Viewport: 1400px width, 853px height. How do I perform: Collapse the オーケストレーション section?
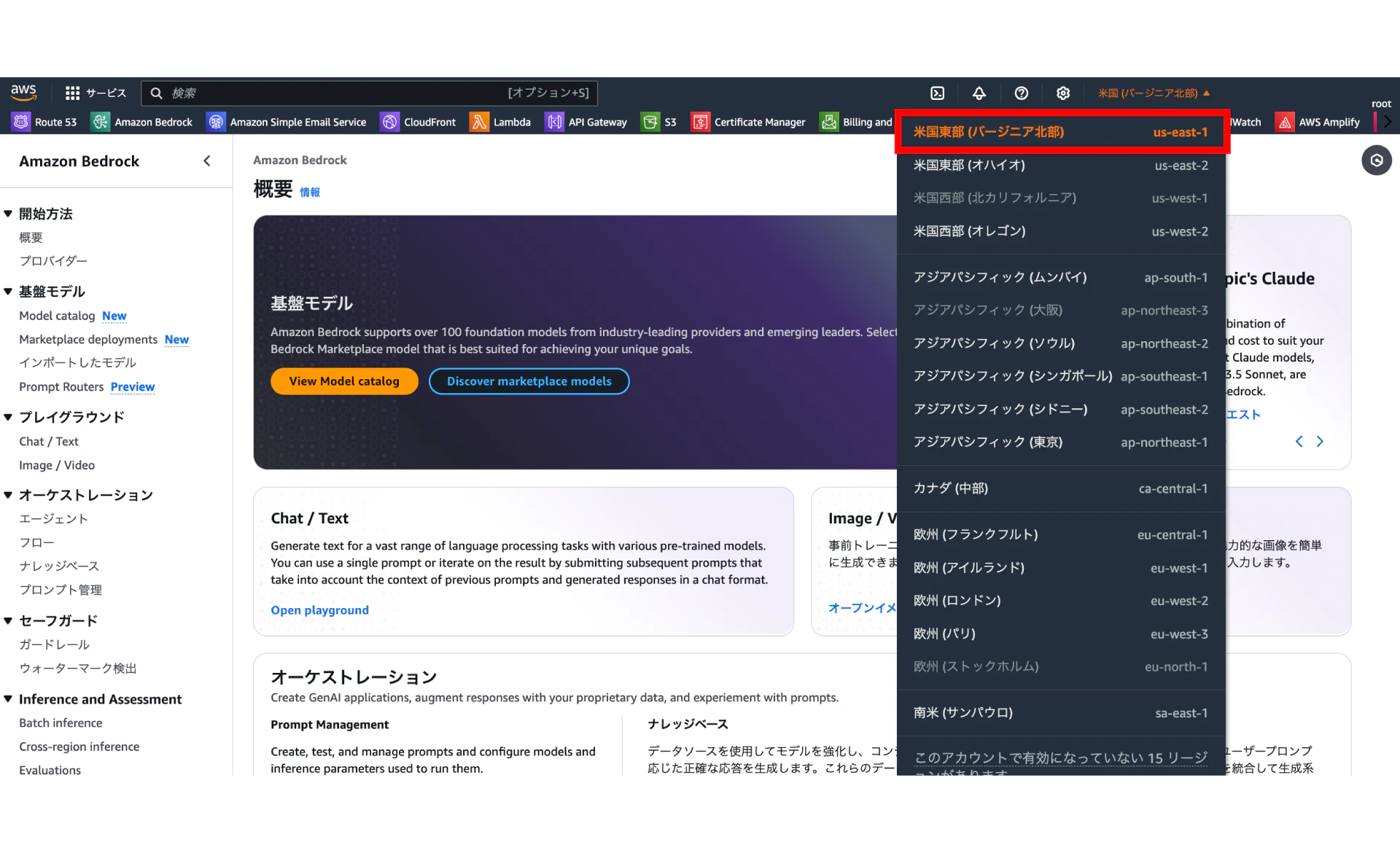coord(8,495)
